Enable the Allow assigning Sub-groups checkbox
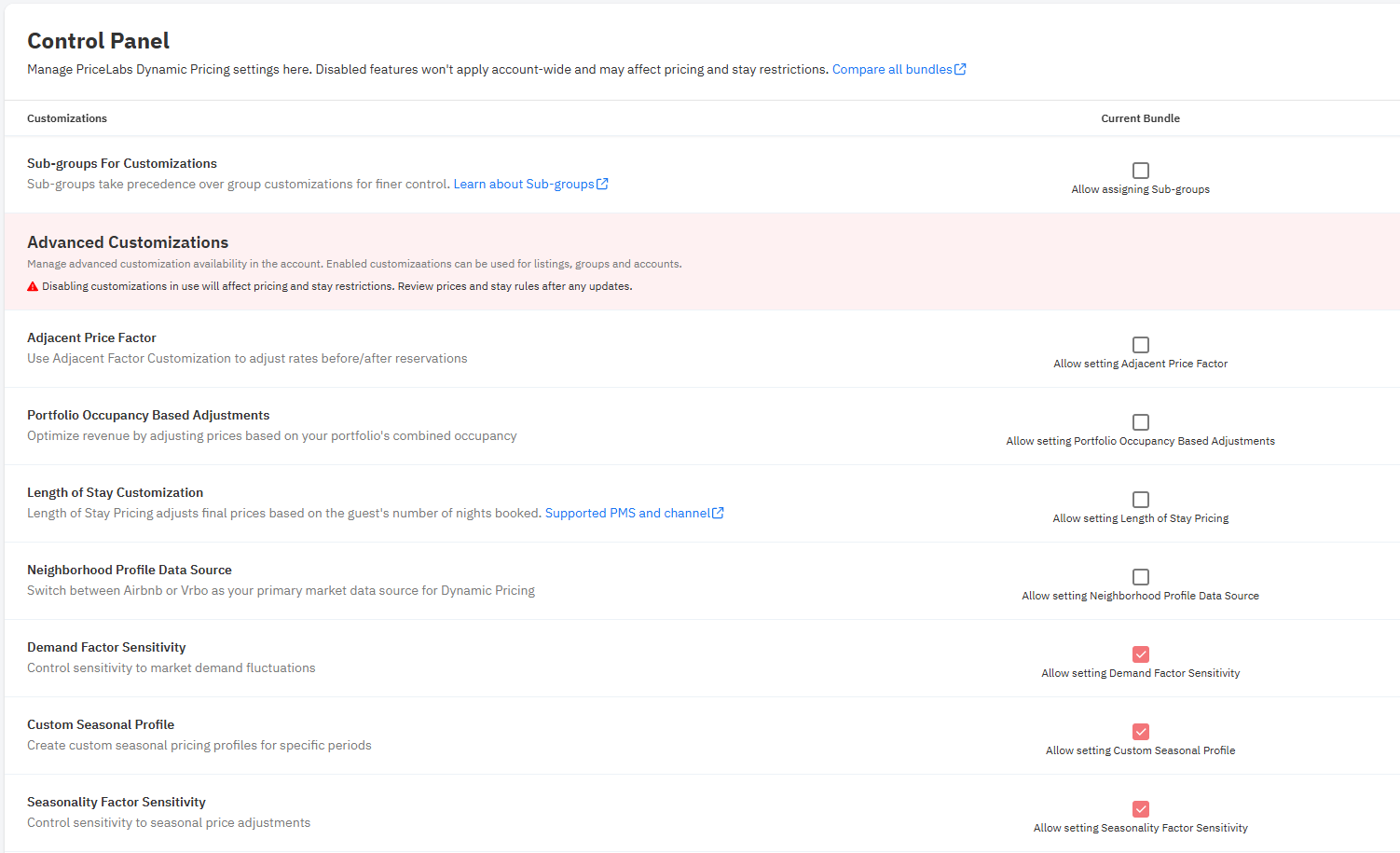1400x853 pixels. point(1140,171)
